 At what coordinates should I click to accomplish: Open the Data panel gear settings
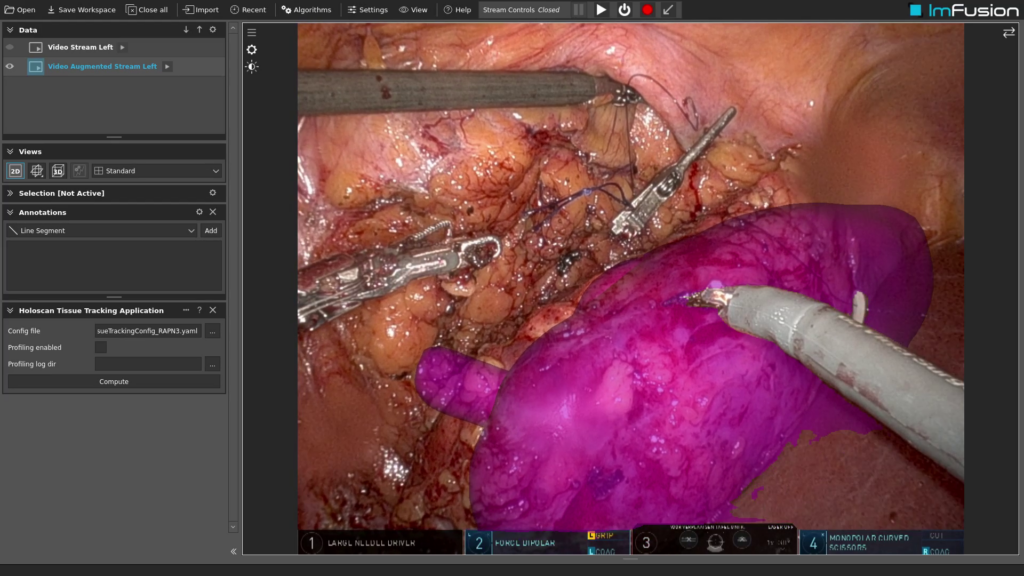212,30
